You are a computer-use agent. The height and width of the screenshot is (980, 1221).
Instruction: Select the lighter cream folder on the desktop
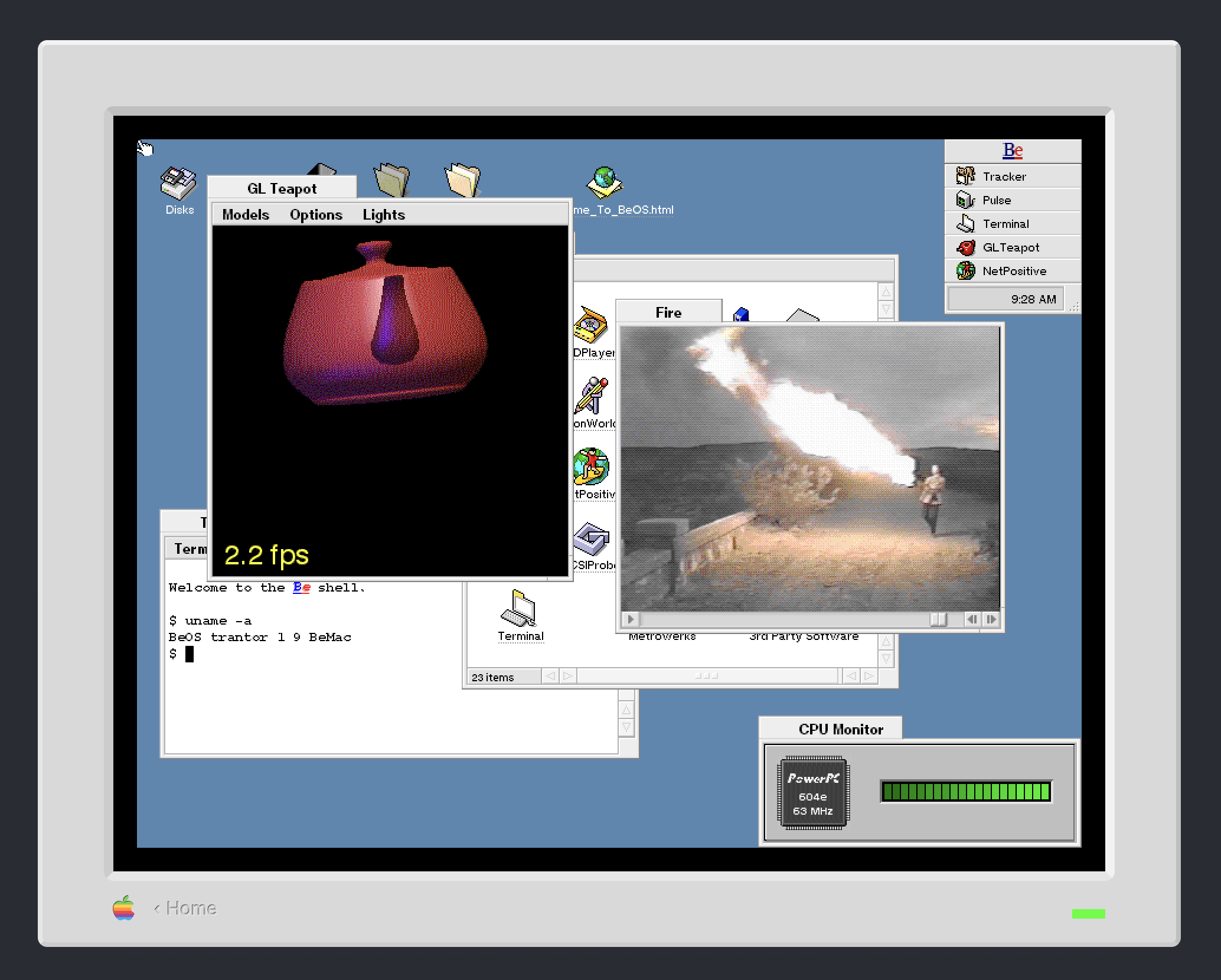click(x=462, y=179)
